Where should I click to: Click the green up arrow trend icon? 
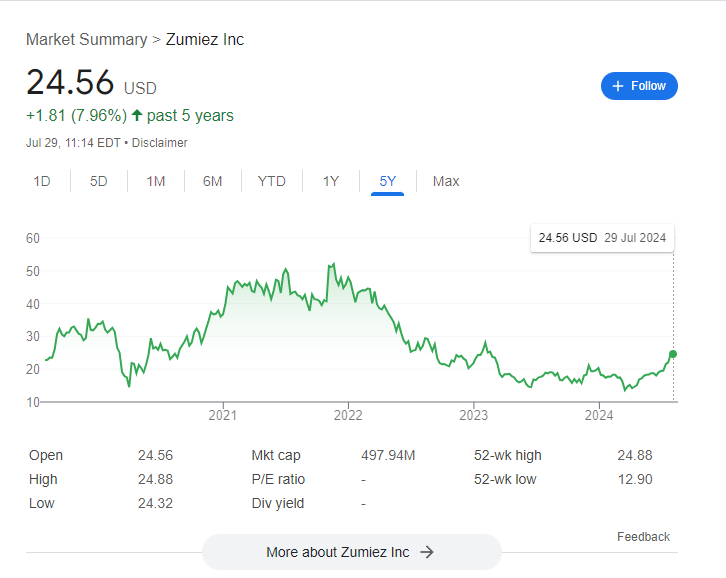tap(137, 116)
